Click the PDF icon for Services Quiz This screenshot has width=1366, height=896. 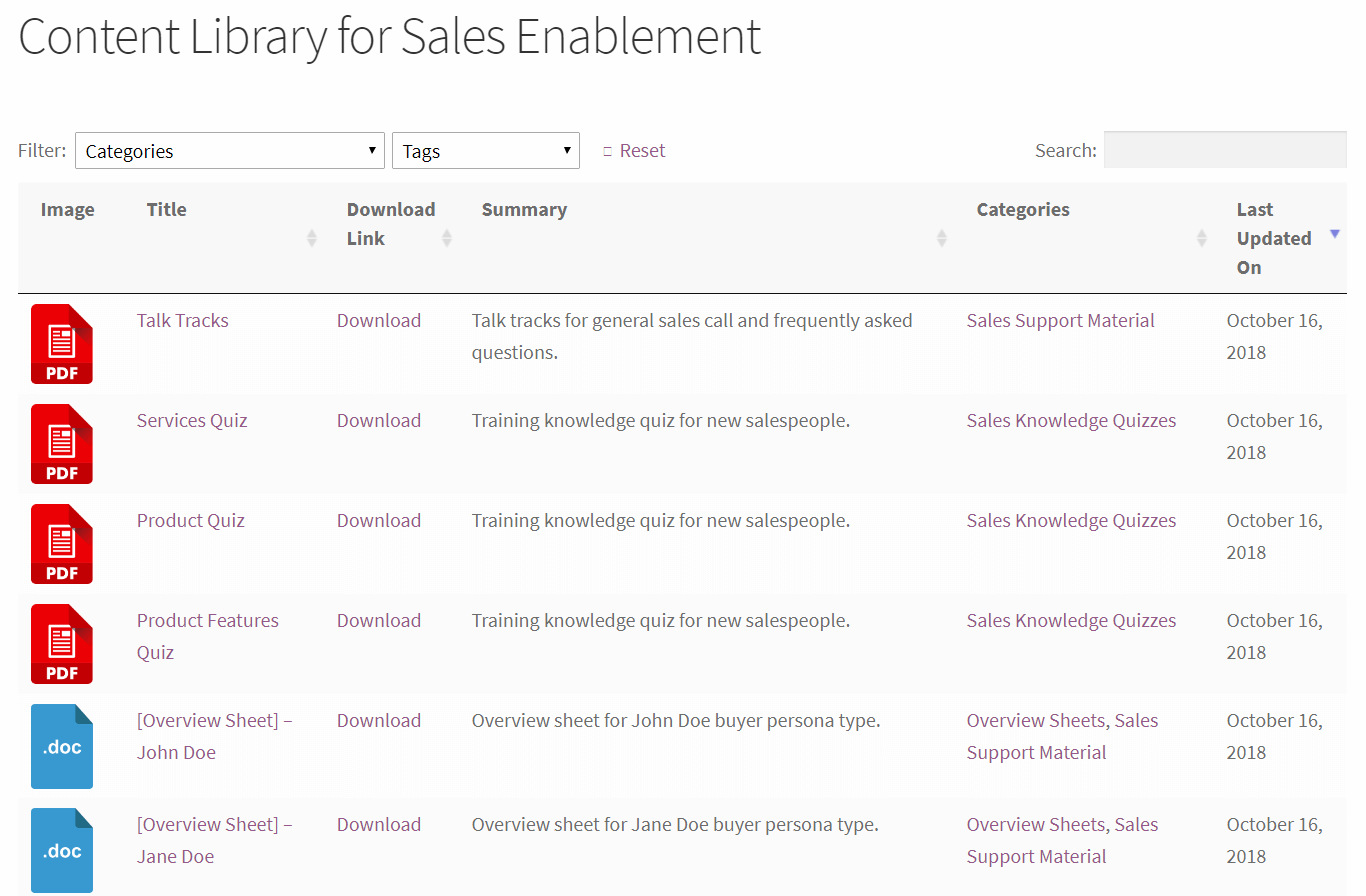[x=61, y=444]
